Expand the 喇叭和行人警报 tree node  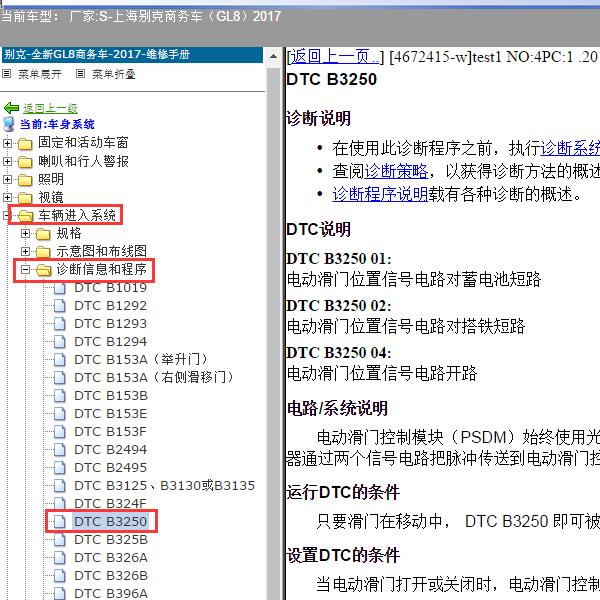point(7,161)
